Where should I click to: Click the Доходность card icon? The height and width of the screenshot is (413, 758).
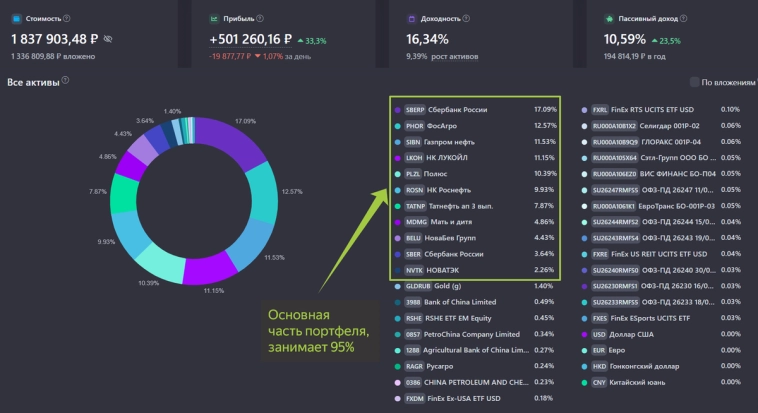pos(411,19)
